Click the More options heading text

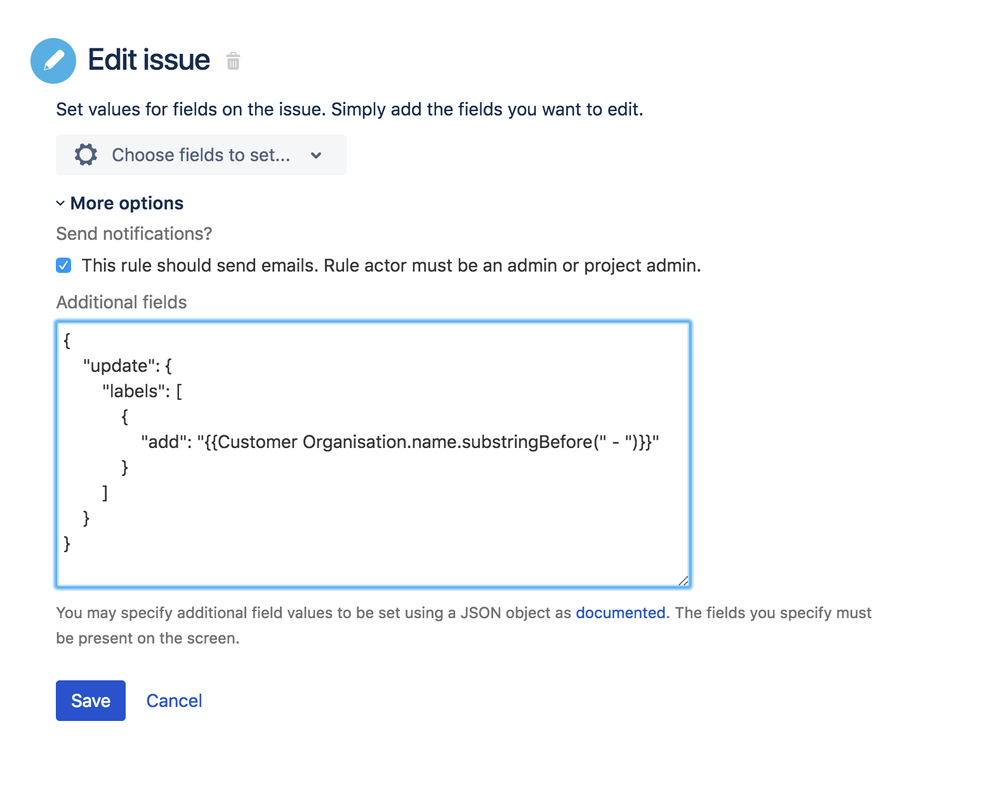click(x=127, y=203)
